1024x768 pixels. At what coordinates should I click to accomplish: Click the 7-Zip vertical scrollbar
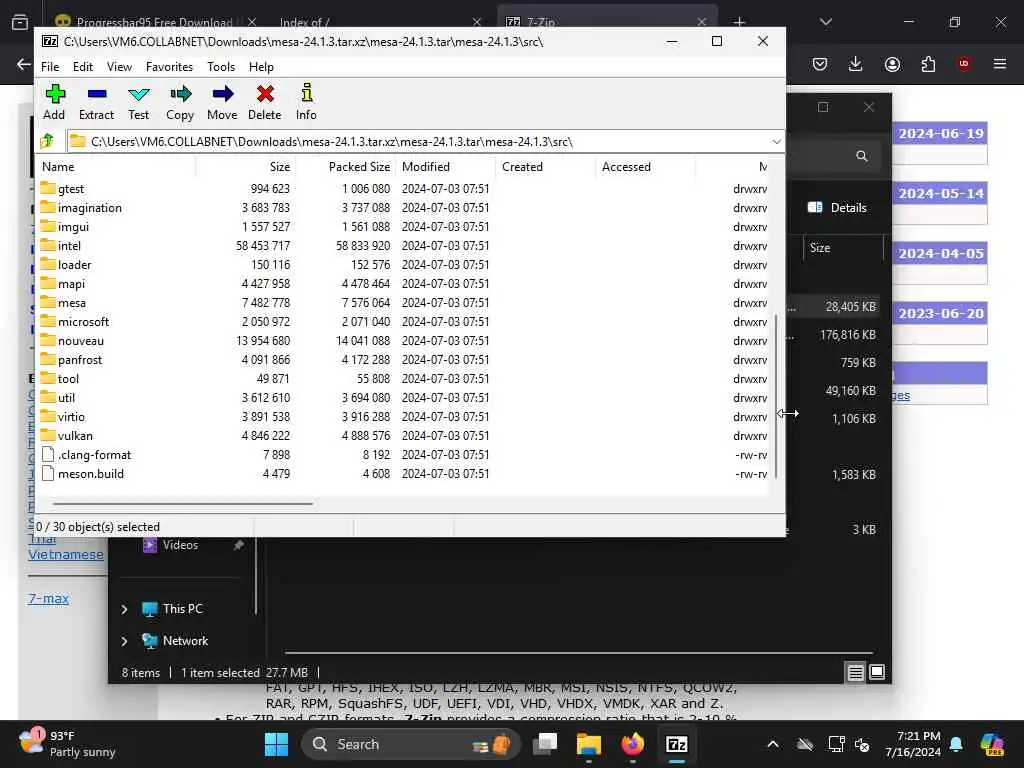(x=776, y=396)
